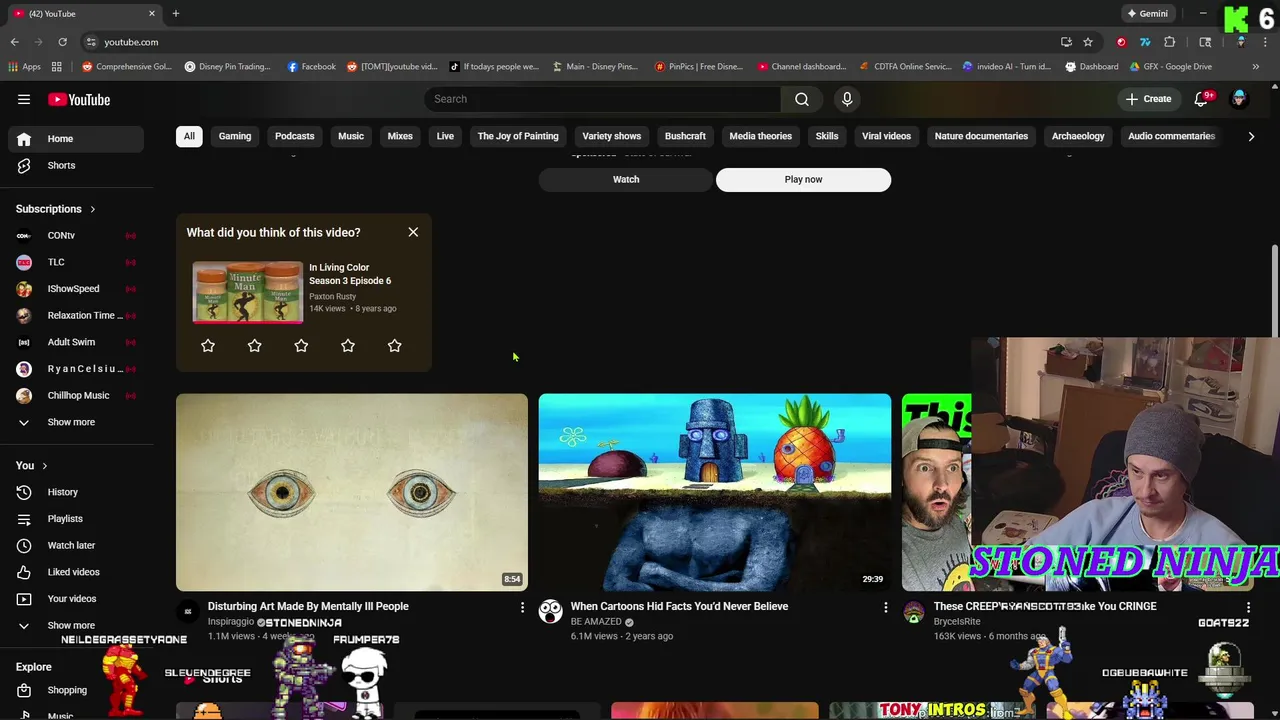1280x720 pixels.
Task: Open the You header chevron
Action: coord(44,466)
